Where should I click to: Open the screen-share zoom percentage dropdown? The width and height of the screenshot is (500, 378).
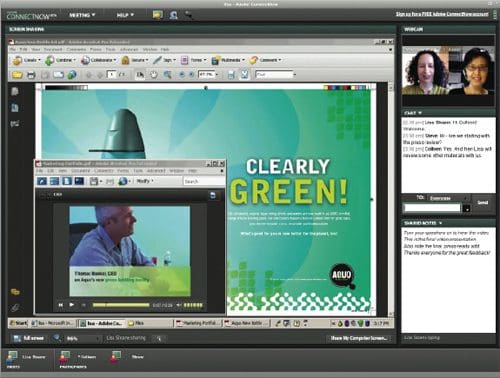(82, 338)
